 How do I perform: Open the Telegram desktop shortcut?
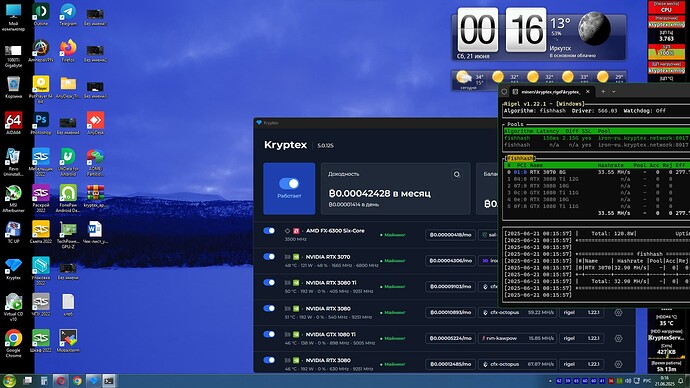[x=68, y=14]
